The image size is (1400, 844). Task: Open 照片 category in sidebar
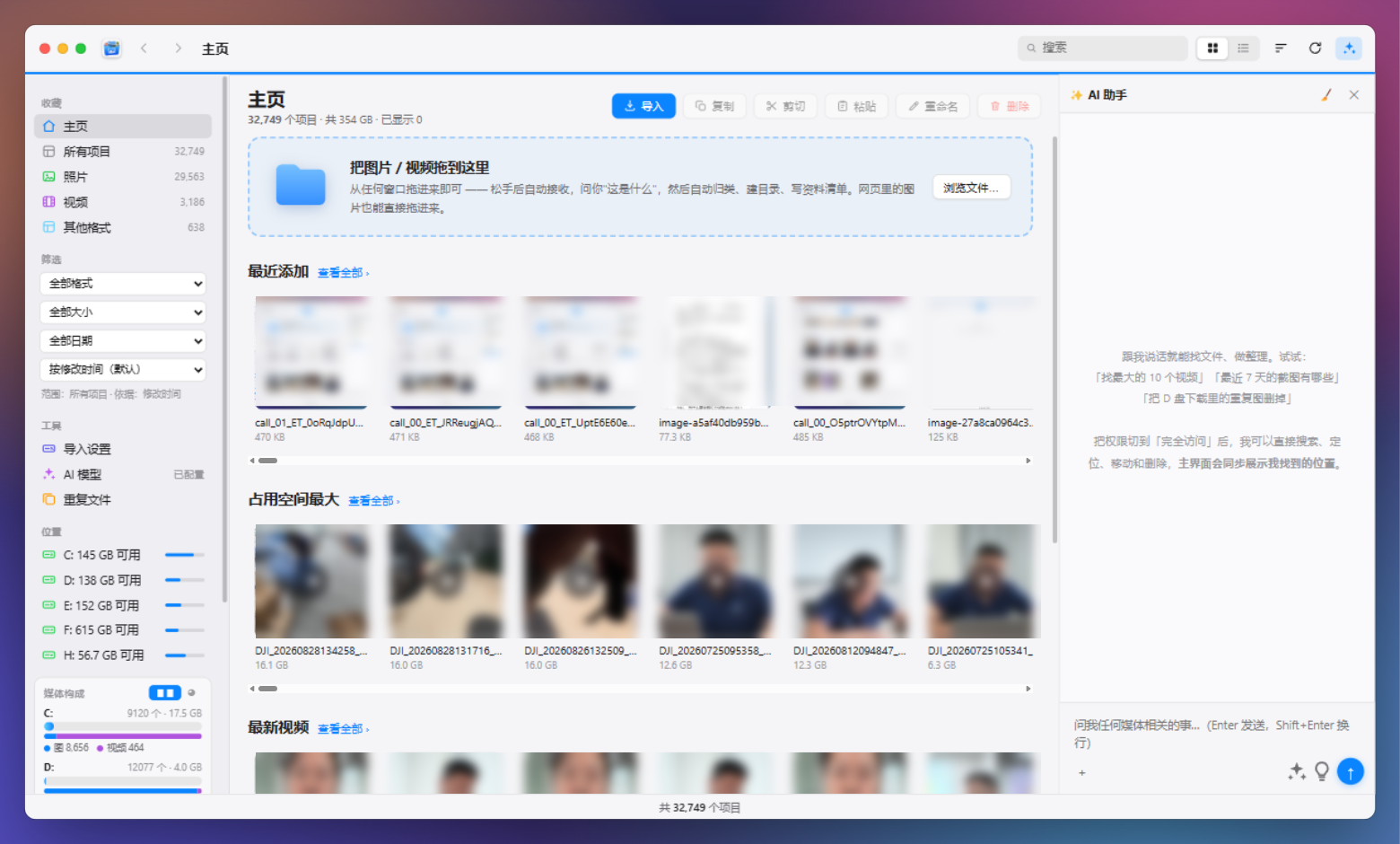tap(123, 177)
